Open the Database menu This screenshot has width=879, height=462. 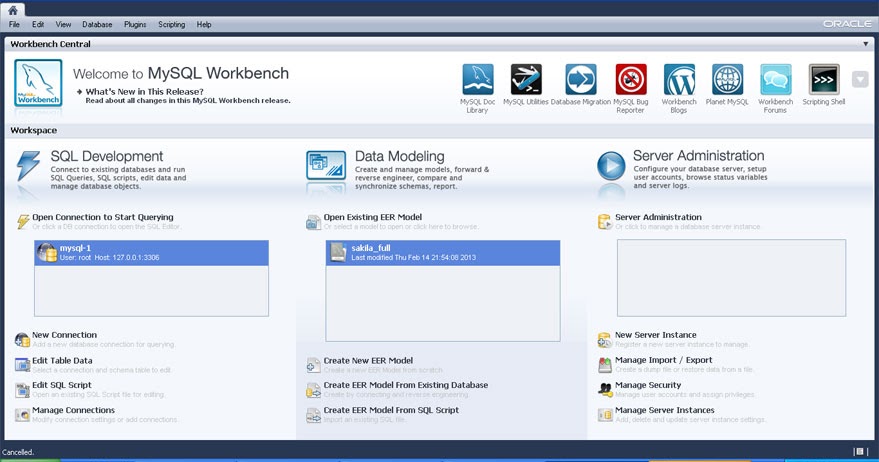click(97, 24)
